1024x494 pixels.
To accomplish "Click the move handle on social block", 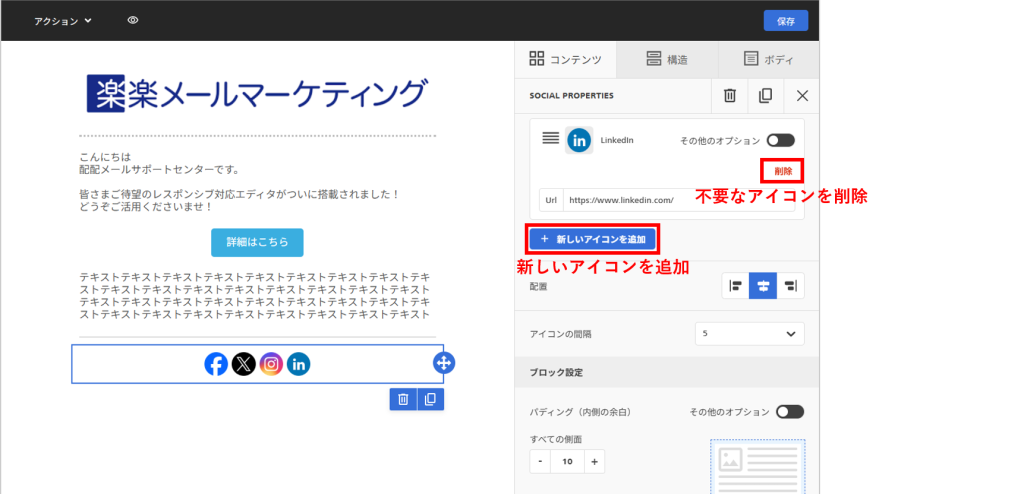I will point(444,363).
